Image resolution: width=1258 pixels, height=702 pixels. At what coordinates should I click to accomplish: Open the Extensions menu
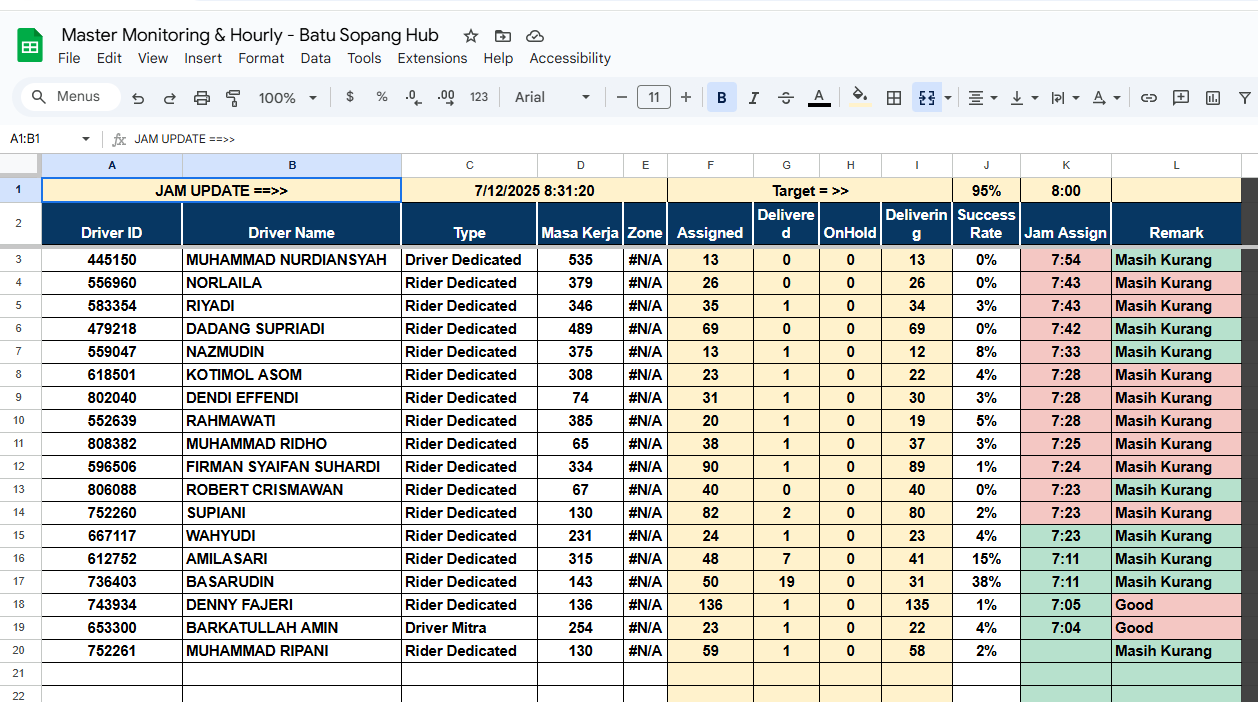pos(432,58)
